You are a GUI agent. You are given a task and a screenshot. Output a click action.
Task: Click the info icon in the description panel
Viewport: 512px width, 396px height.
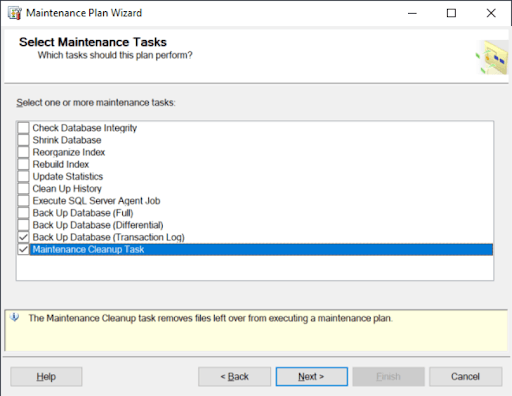coord(14,317)
